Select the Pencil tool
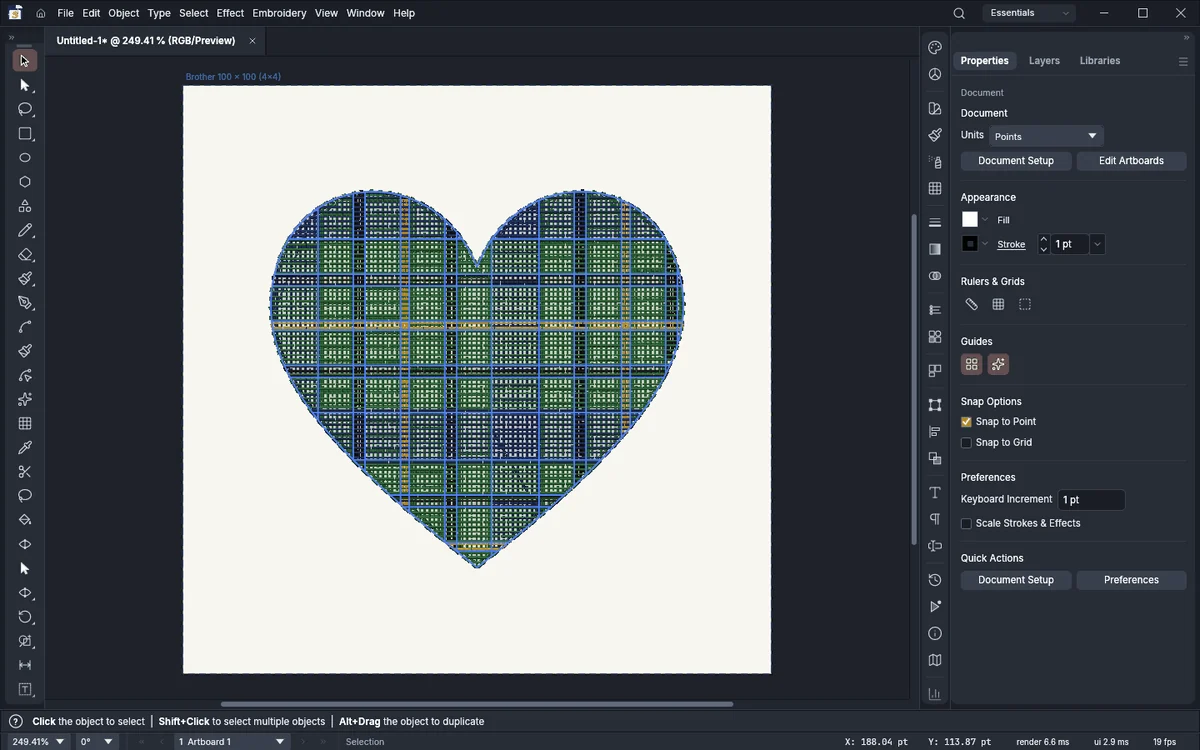 click(x=25, y=231)
